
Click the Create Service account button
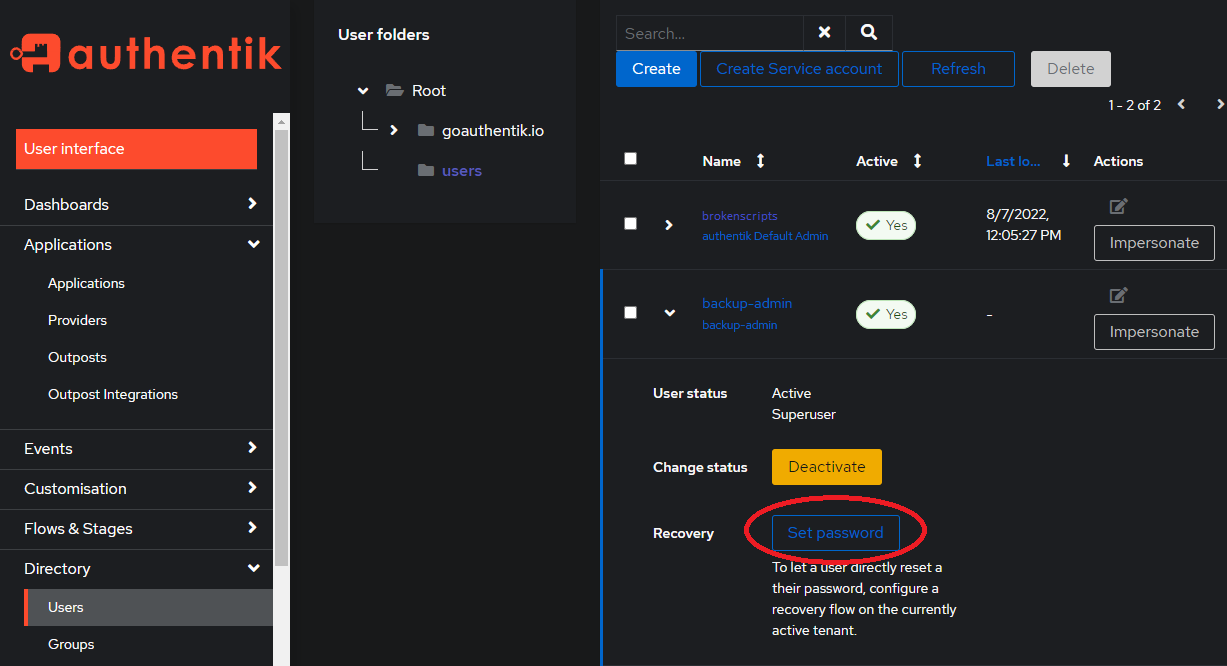pos(799,69)
